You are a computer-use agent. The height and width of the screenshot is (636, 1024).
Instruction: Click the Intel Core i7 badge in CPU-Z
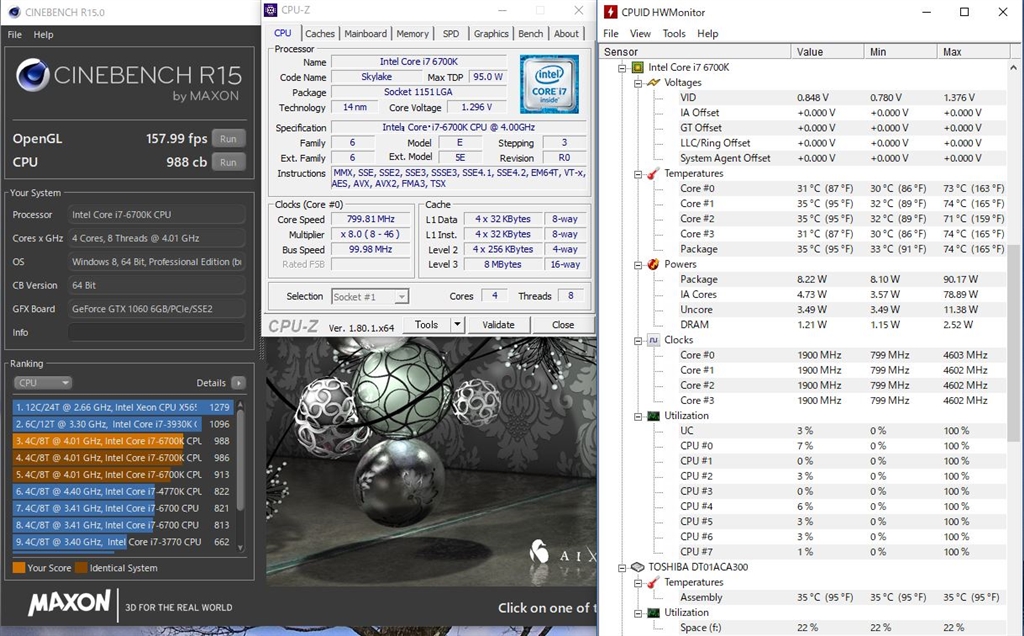coord(549,84)
